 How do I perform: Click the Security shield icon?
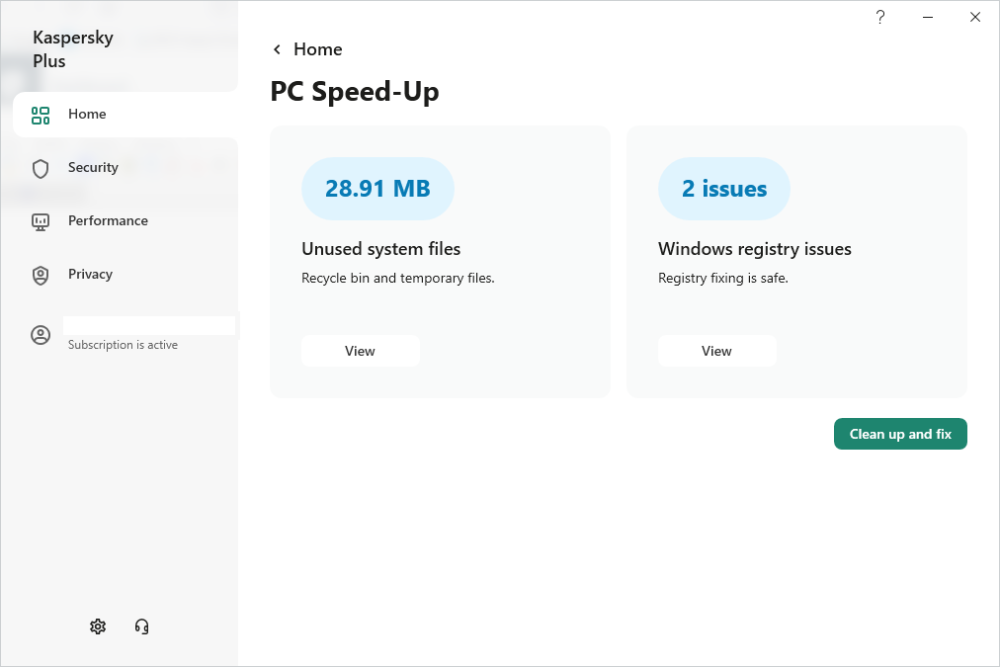click(x=40, y=168)
